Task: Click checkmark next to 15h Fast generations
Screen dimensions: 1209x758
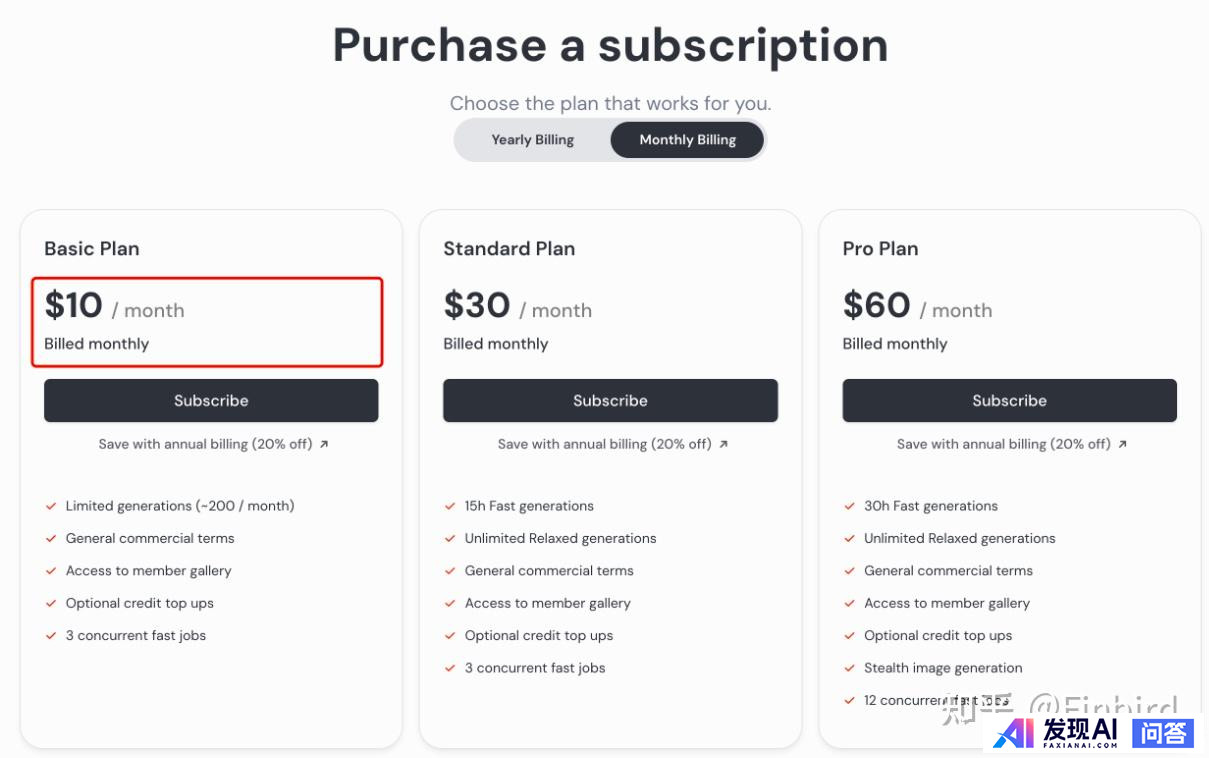Action: pos(450,506)
